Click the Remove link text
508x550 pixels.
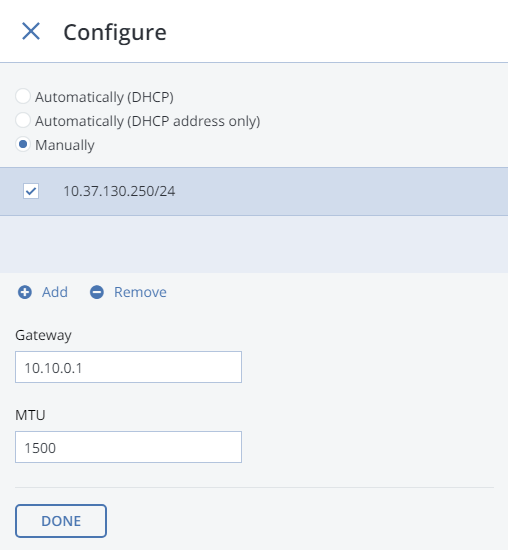140,292
